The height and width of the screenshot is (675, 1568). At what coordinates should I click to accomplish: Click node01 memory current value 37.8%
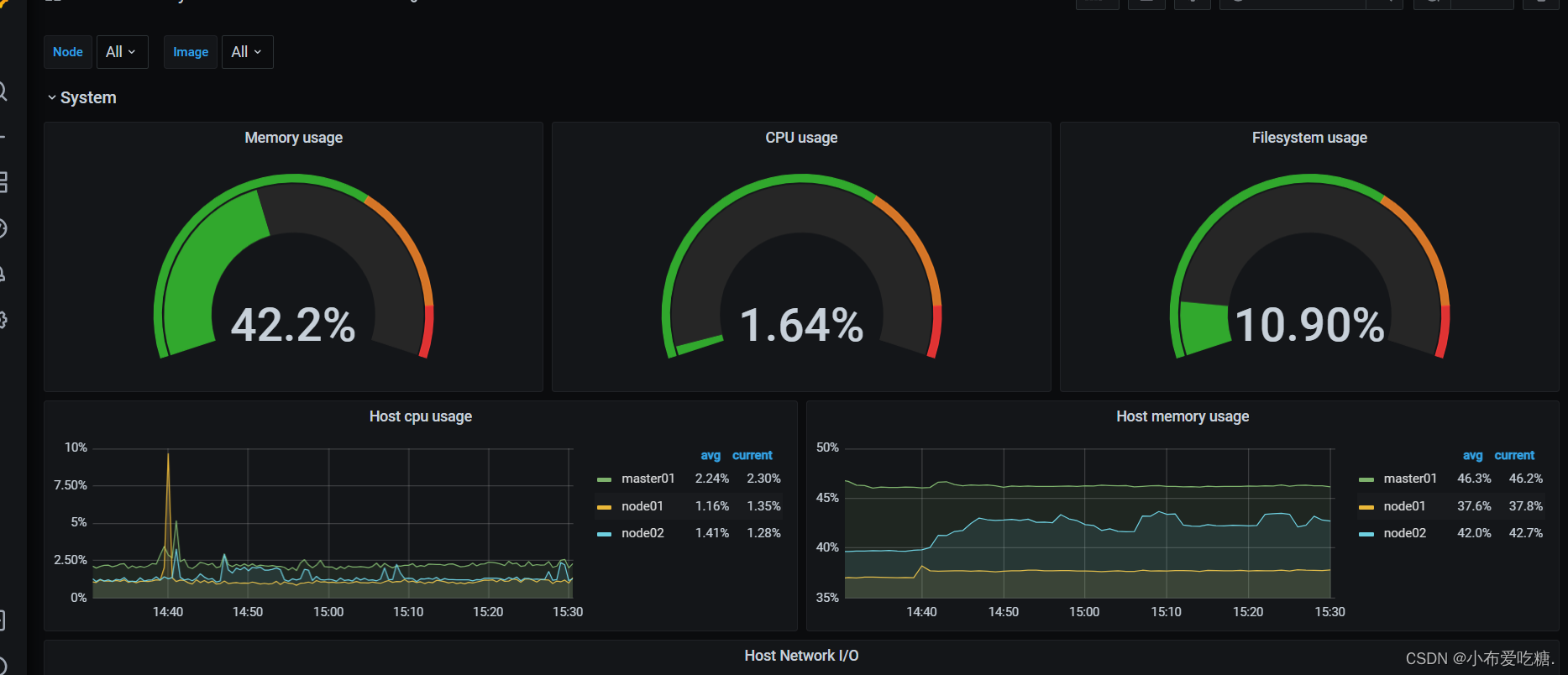[x=1526, y=506]
